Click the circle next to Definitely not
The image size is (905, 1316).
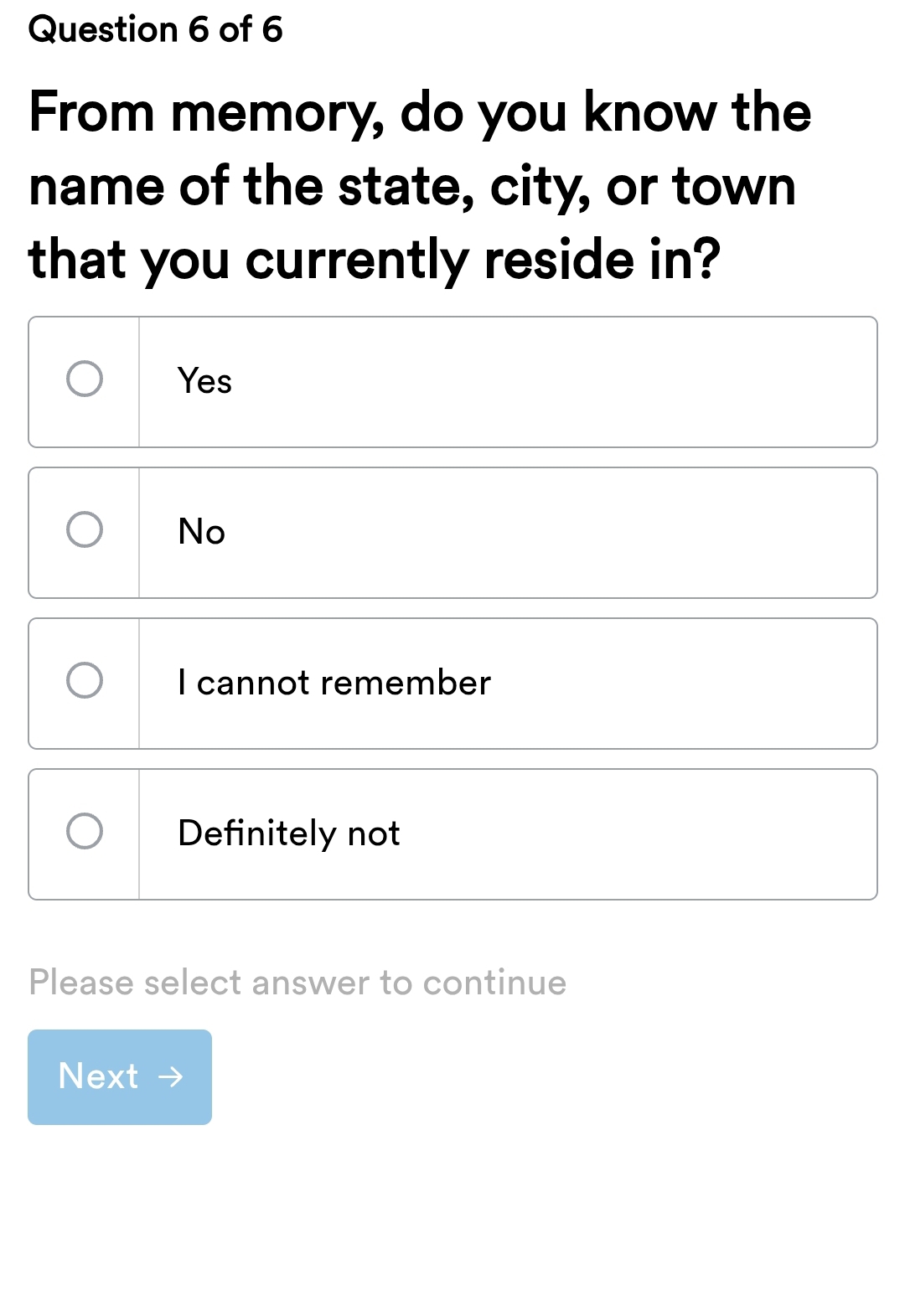pos(84,832)
